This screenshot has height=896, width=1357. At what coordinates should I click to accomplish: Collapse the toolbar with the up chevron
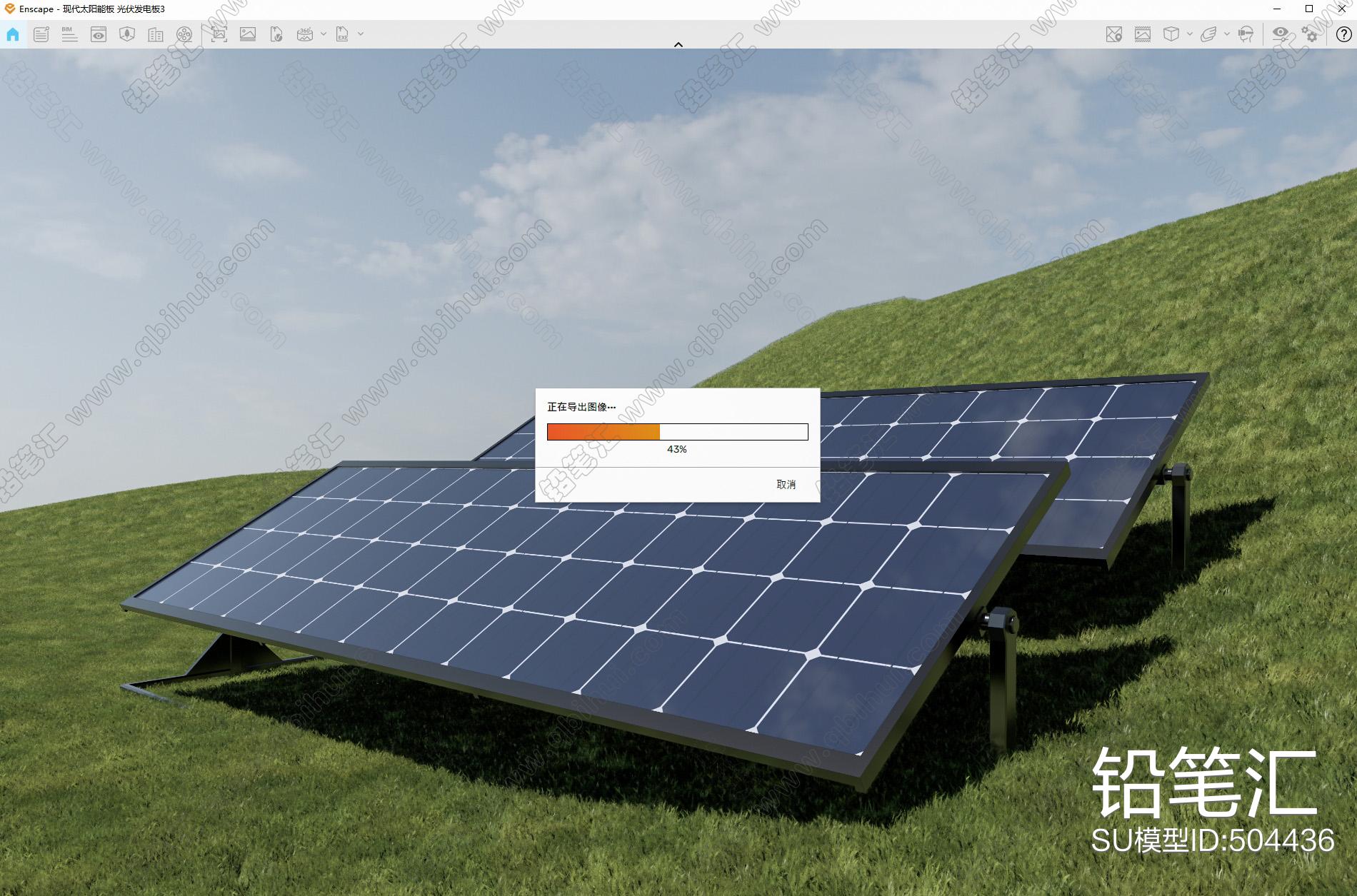(678, 44)
